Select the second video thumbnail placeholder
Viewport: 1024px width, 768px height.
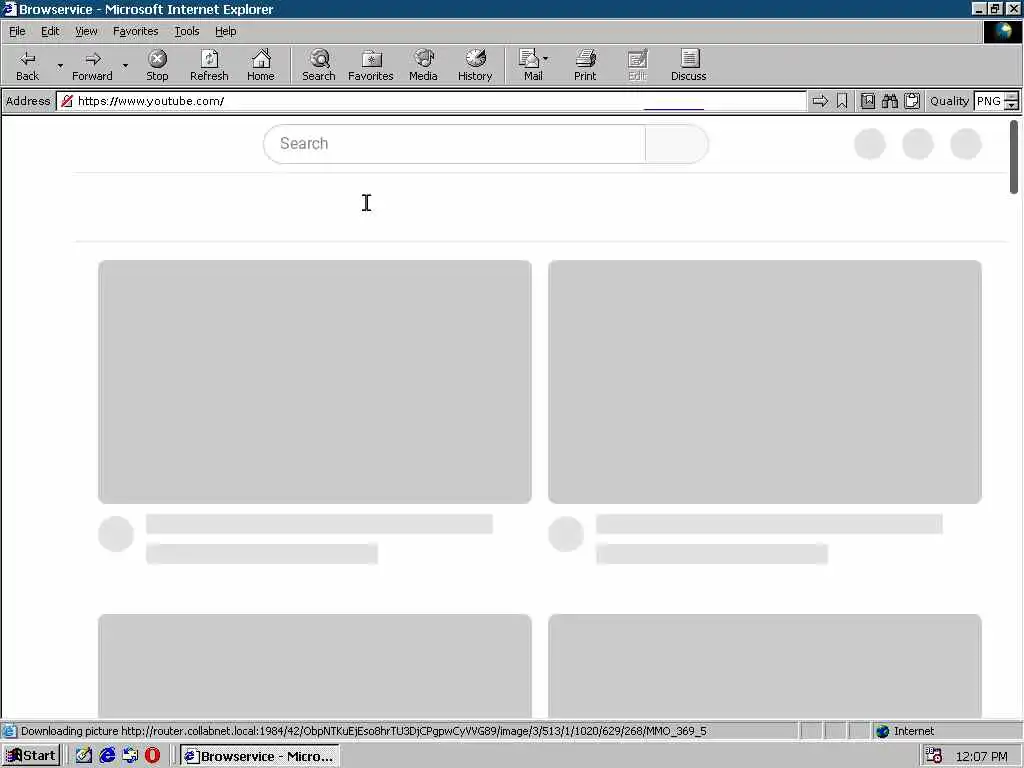tap(765, 382)
